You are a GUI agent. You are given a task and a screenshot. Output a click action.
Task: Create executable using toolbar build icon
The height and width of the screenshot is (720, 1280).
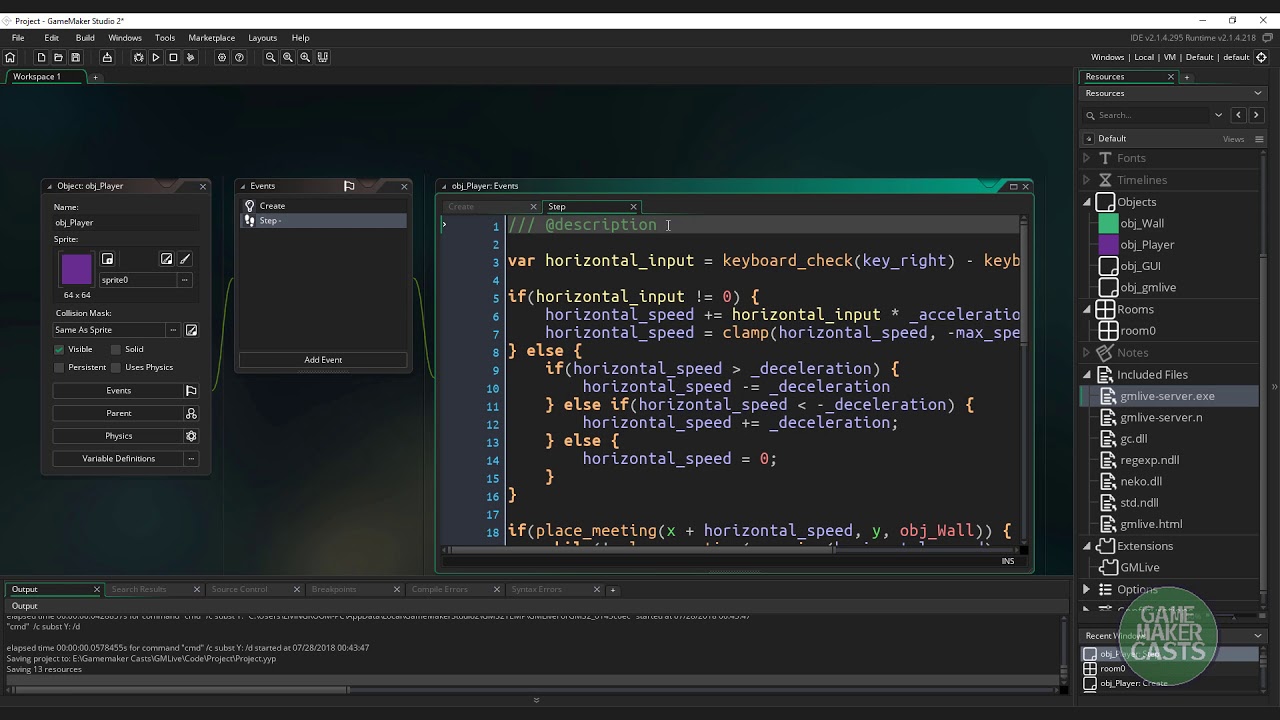(107, 57)
